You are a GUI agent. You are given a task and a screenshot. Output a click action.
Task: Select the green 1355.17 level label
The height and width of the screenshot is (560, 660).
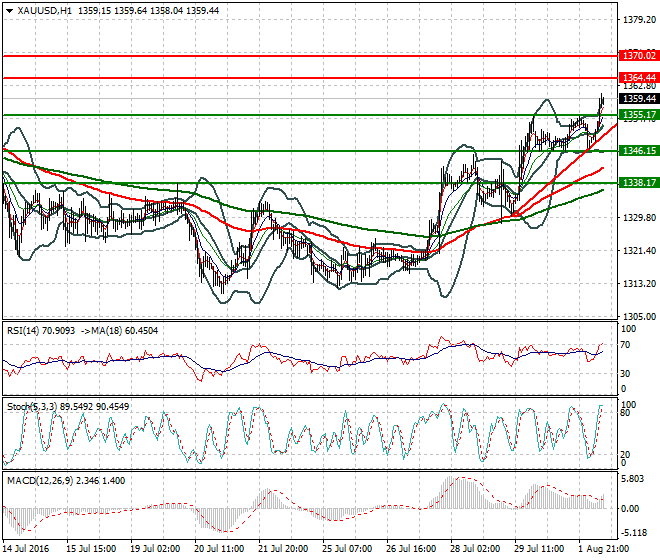pos(639,115)
